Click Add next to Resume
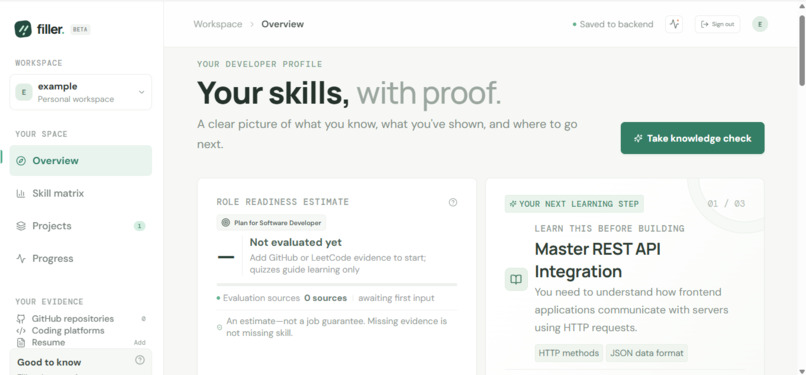 pyautogui.click(x=139, y=343)
